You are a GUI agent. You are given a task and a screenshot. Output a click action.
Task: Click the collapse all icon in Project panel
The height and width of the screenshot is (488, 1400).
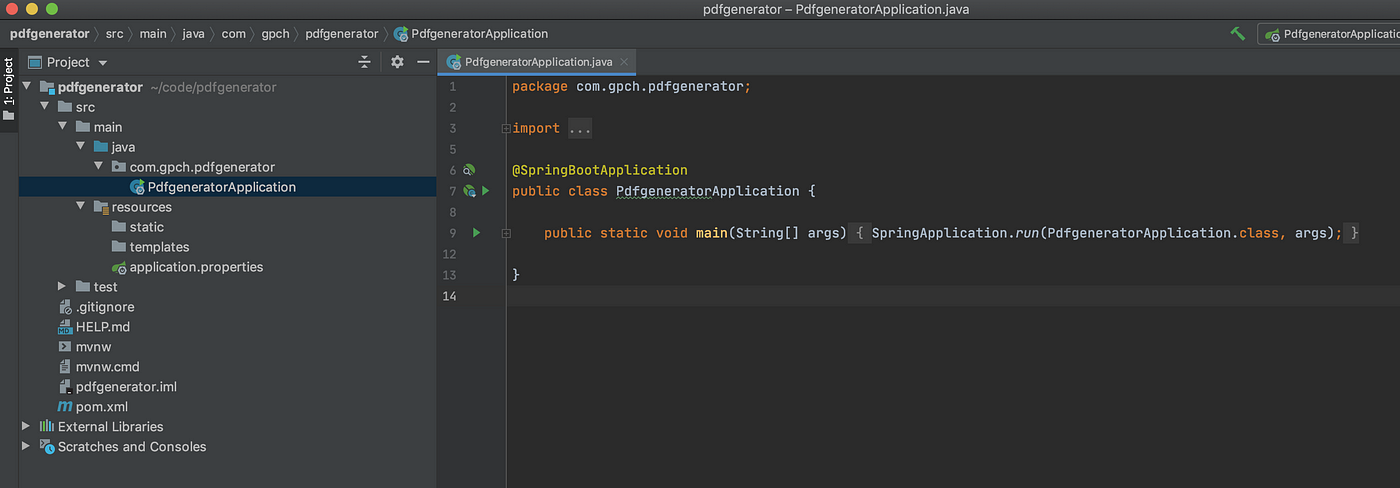[364, 62]
